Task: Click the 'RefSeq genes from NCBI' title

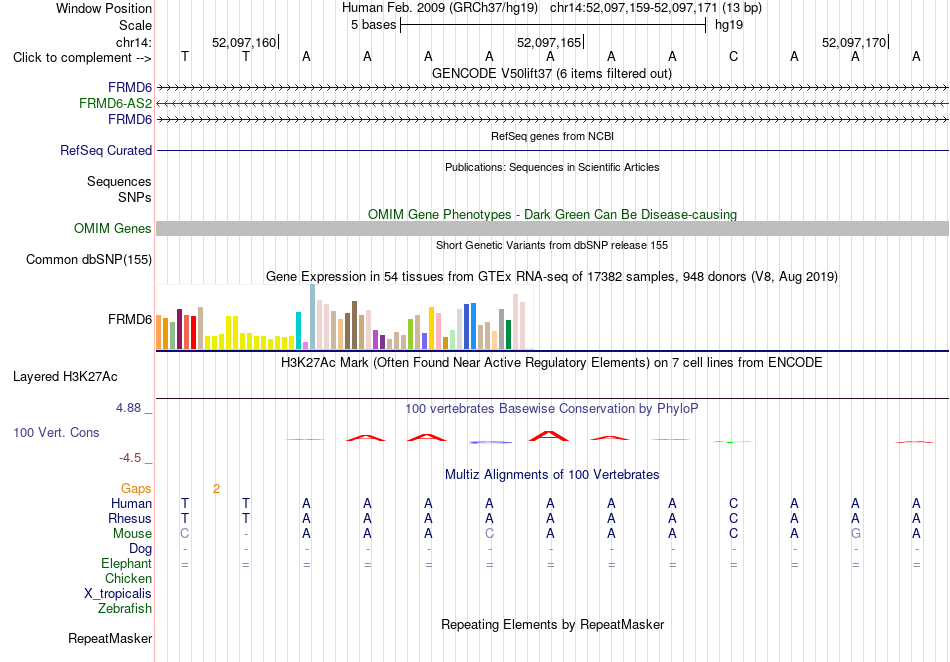Action: pos(552,136)
